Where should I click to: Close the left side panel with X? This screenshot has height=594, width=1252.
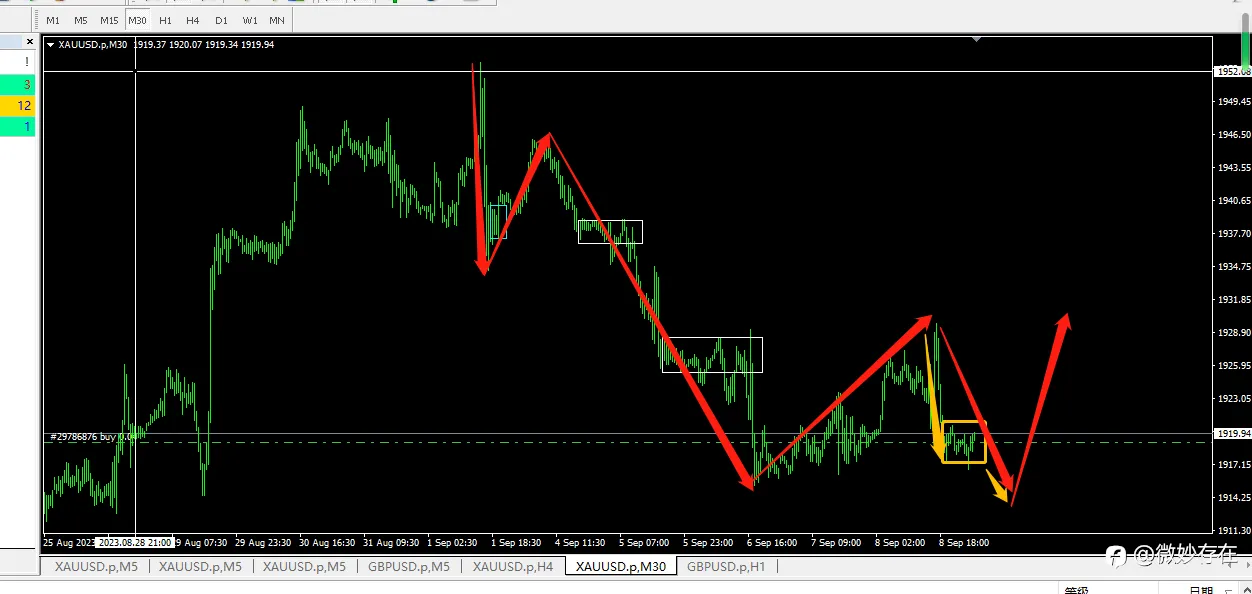[28, 41]
